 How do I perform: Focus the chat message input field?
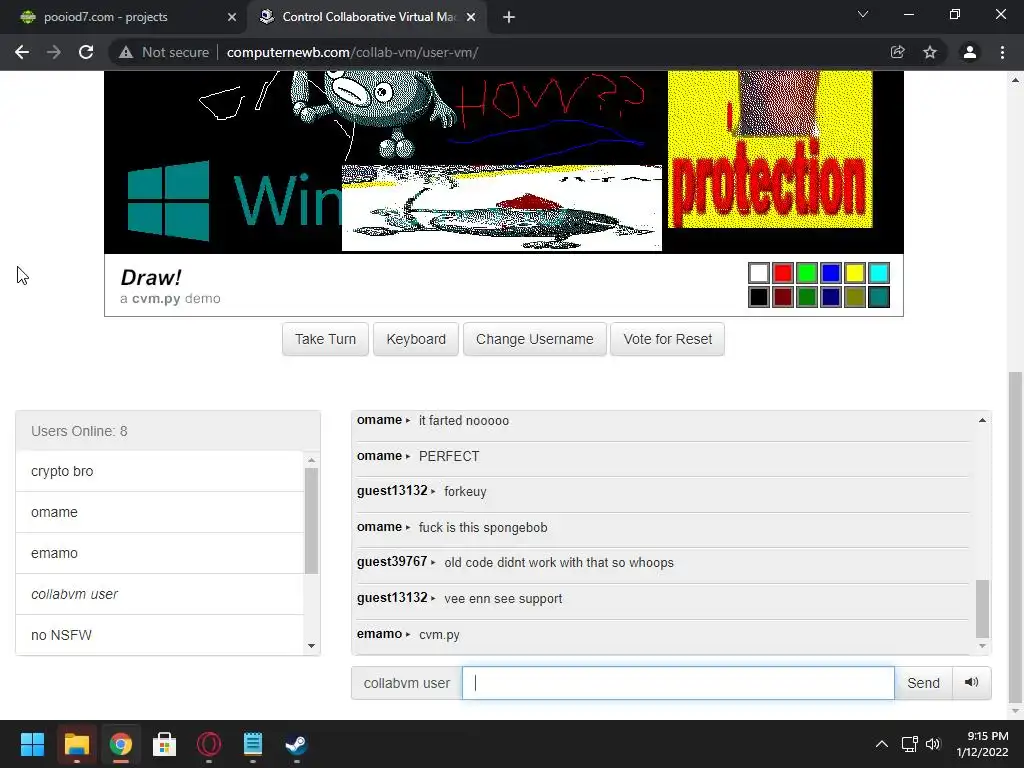point(678,683)
